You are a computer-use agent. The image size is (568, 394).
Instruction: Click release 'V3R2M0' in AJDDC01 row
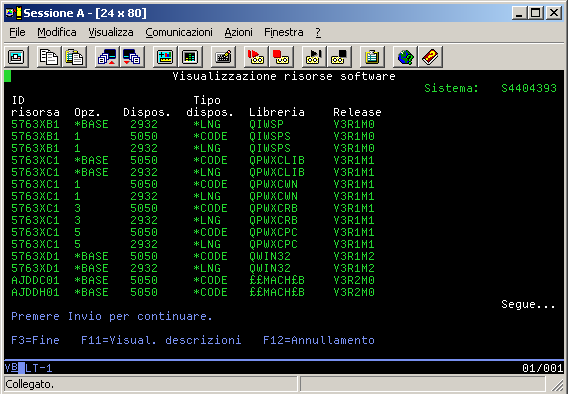(x=354, y=280)
